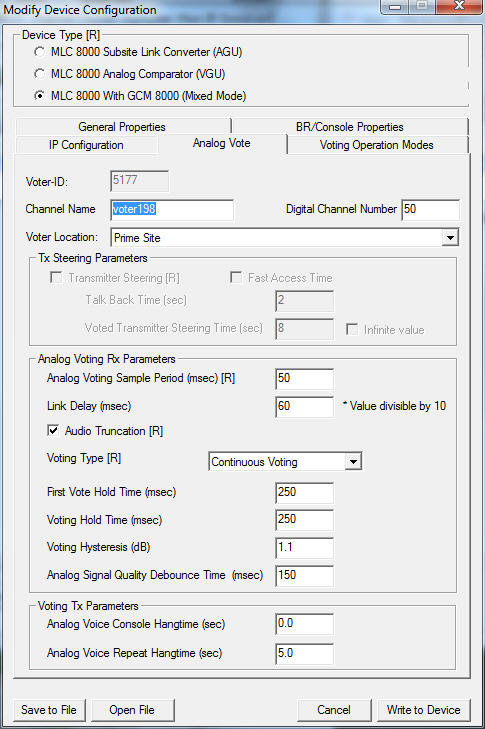485x729 pixels.
Task: Click the Cancel button
Action: (x=334, y=710)
